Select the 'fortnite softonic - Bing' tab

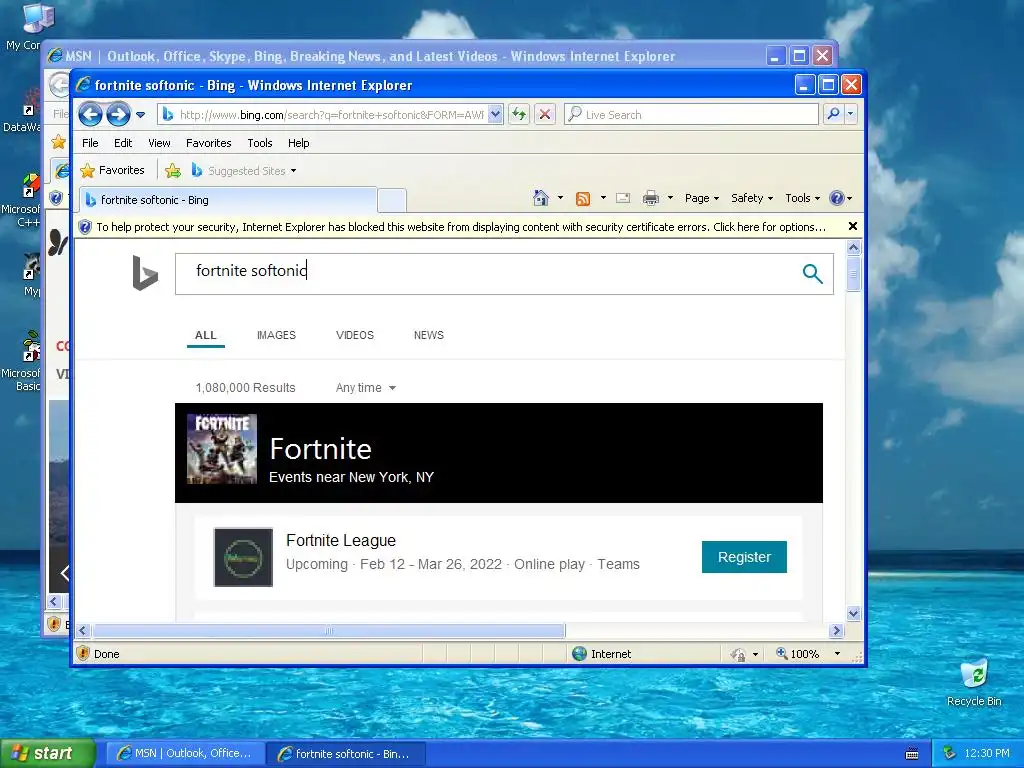tap(227, 200)
